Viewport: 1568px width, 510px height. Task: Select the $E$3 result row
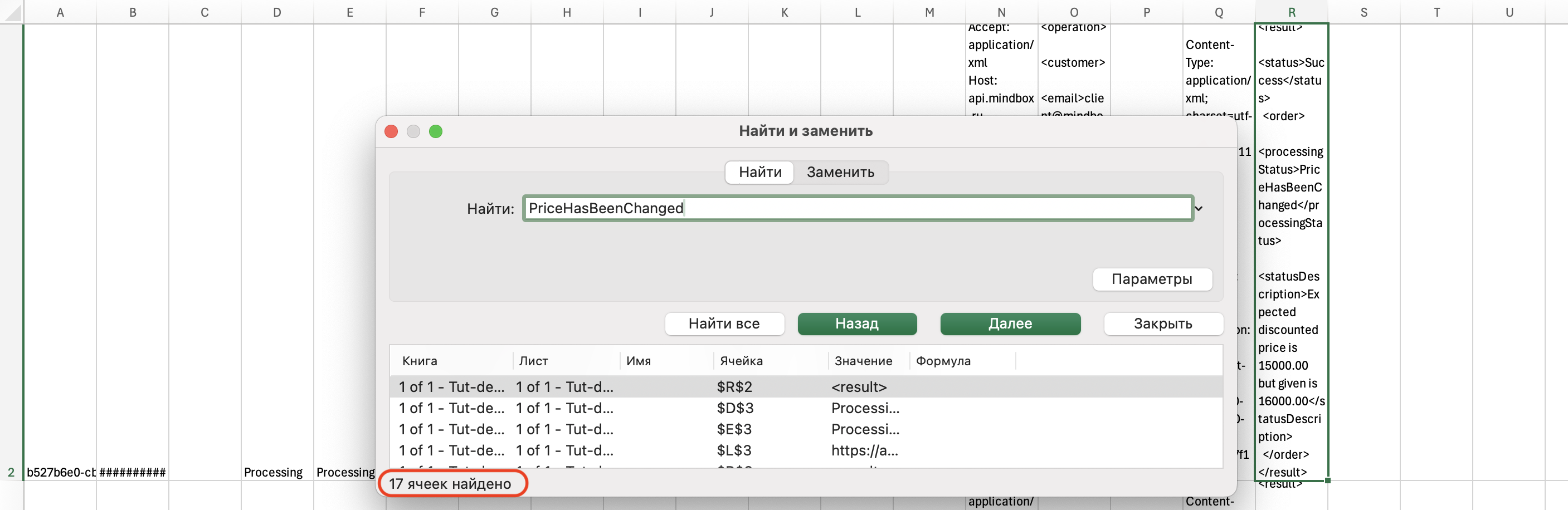pyautogui.click(x=805, y=429)
